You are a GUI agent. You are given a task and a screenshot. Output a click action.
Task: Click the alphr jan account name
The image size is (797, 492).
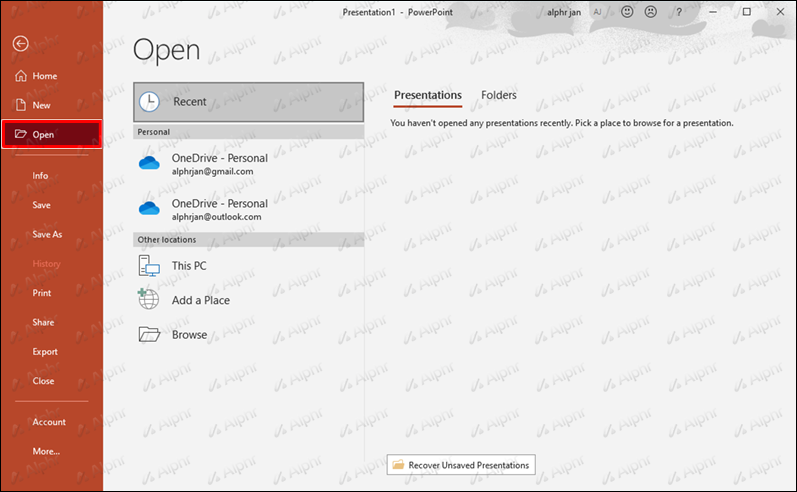564,12
